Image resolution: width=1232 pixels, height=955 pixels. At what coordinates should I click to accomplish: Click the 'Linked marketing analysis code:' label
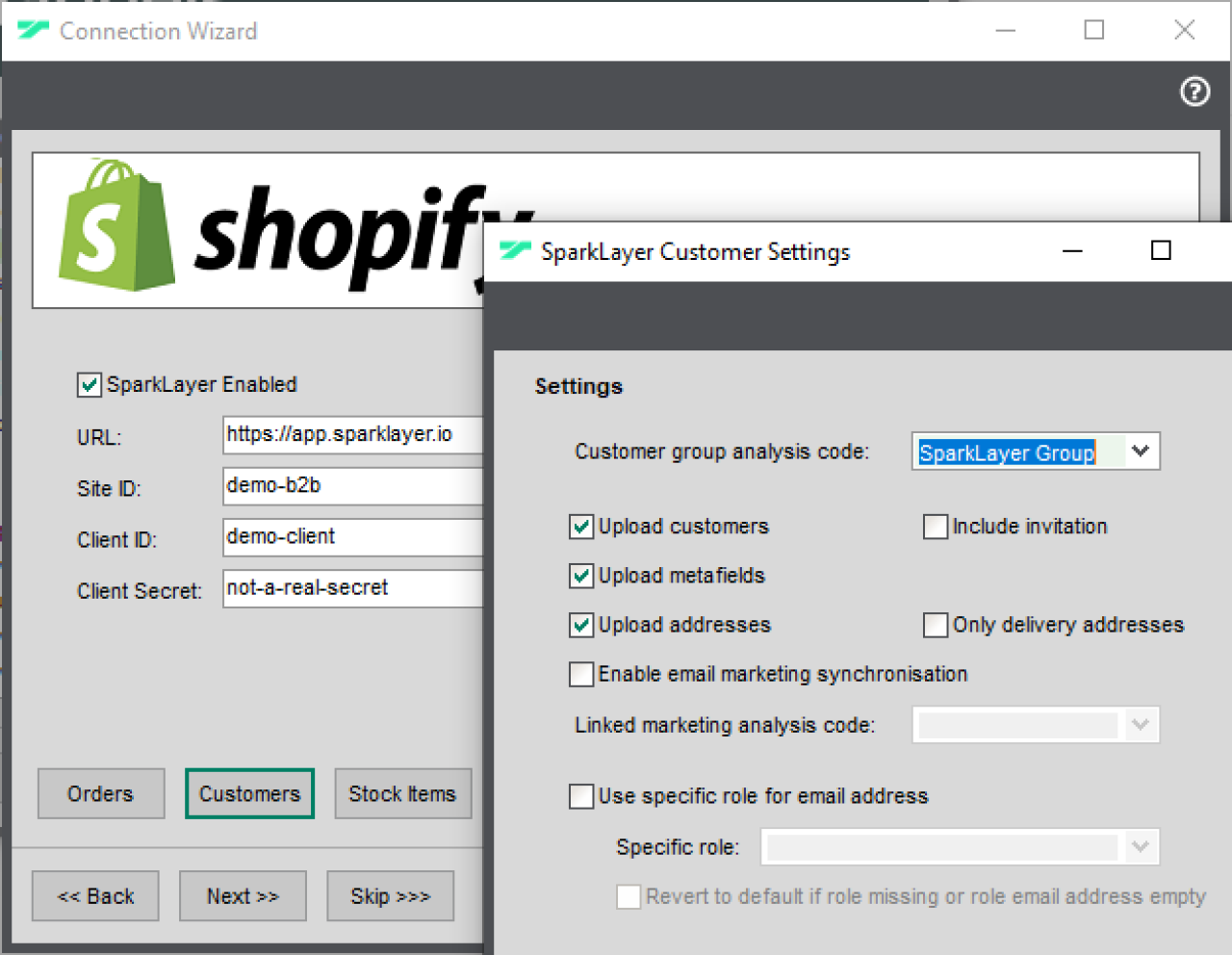click(725, 725)
